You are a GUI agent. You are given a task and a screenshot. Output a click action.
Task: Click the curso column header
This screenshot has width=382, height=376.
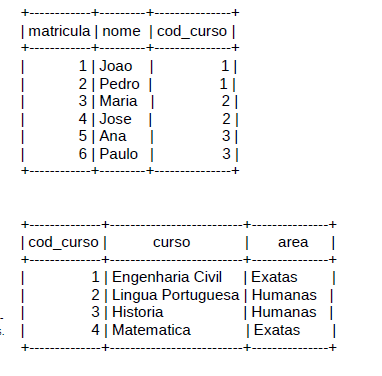(172, 242)
